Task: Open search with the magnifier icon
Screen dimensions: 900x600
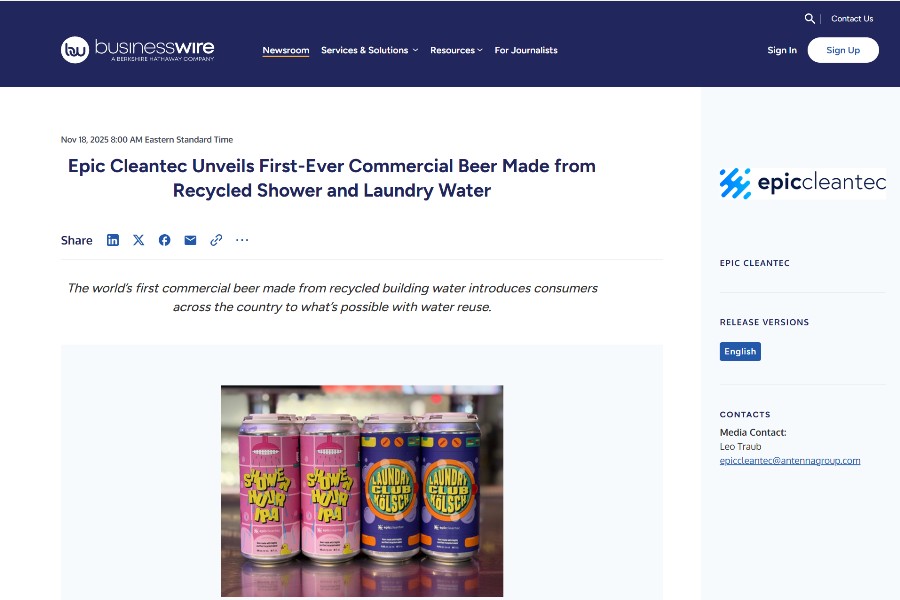Action: 809,18
